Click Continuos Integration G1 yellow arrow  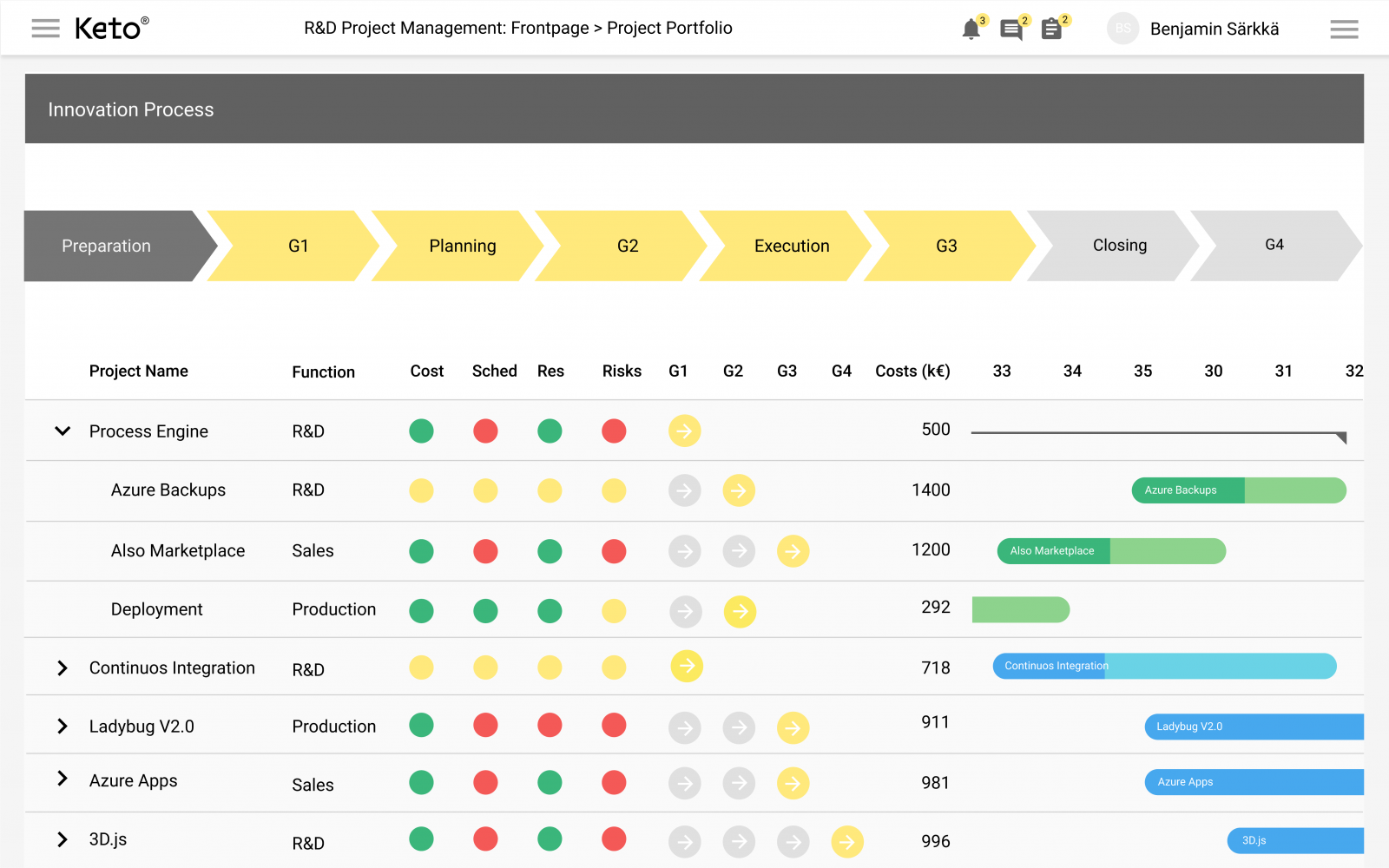tap(687, 666)
